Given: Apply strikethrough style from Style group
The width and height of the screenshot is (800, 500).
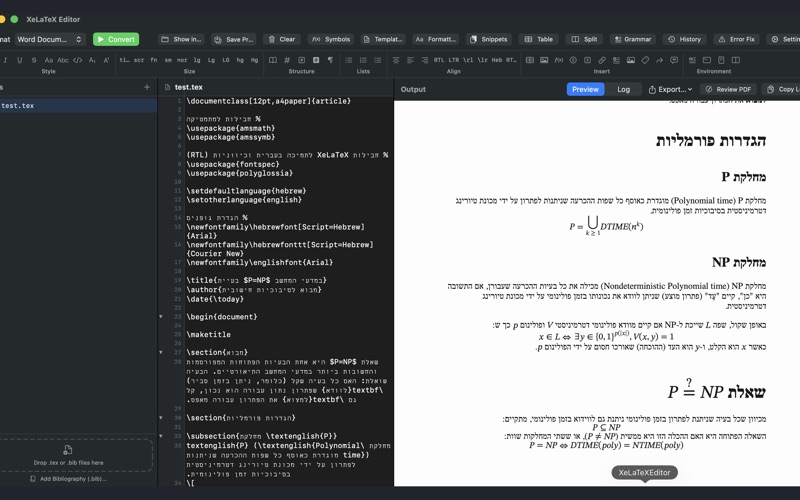Looking at the screenshot, I should point(34,60).
